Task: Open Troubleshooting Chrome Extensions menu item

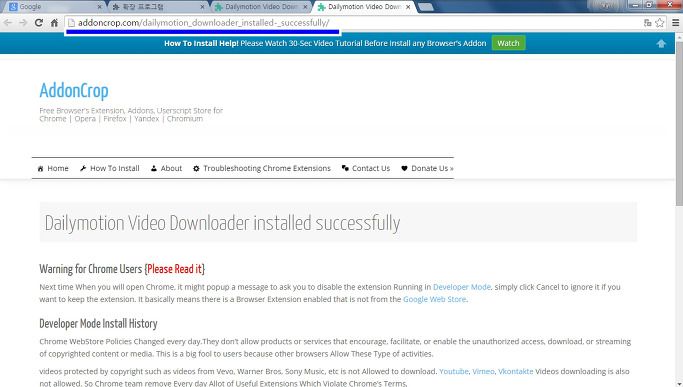Action: coord(262,168)
